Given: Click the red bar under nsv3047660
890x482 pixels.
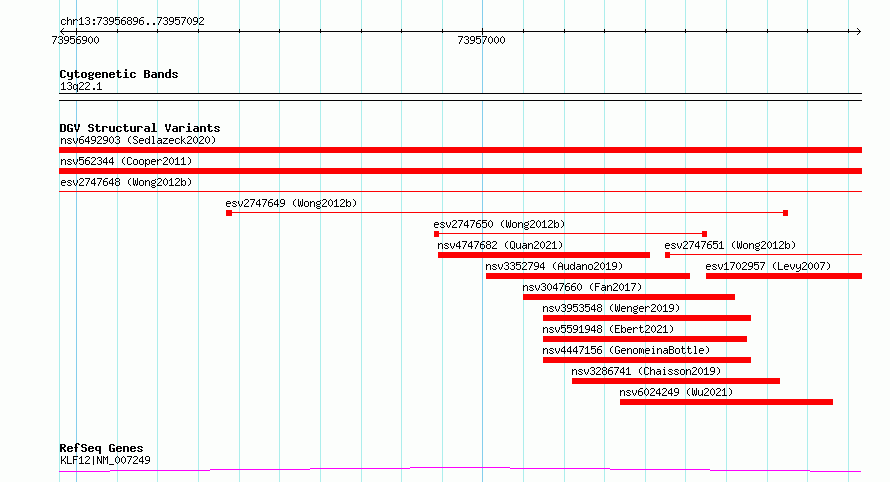Looking at the screenshot, I should point(629,297).
